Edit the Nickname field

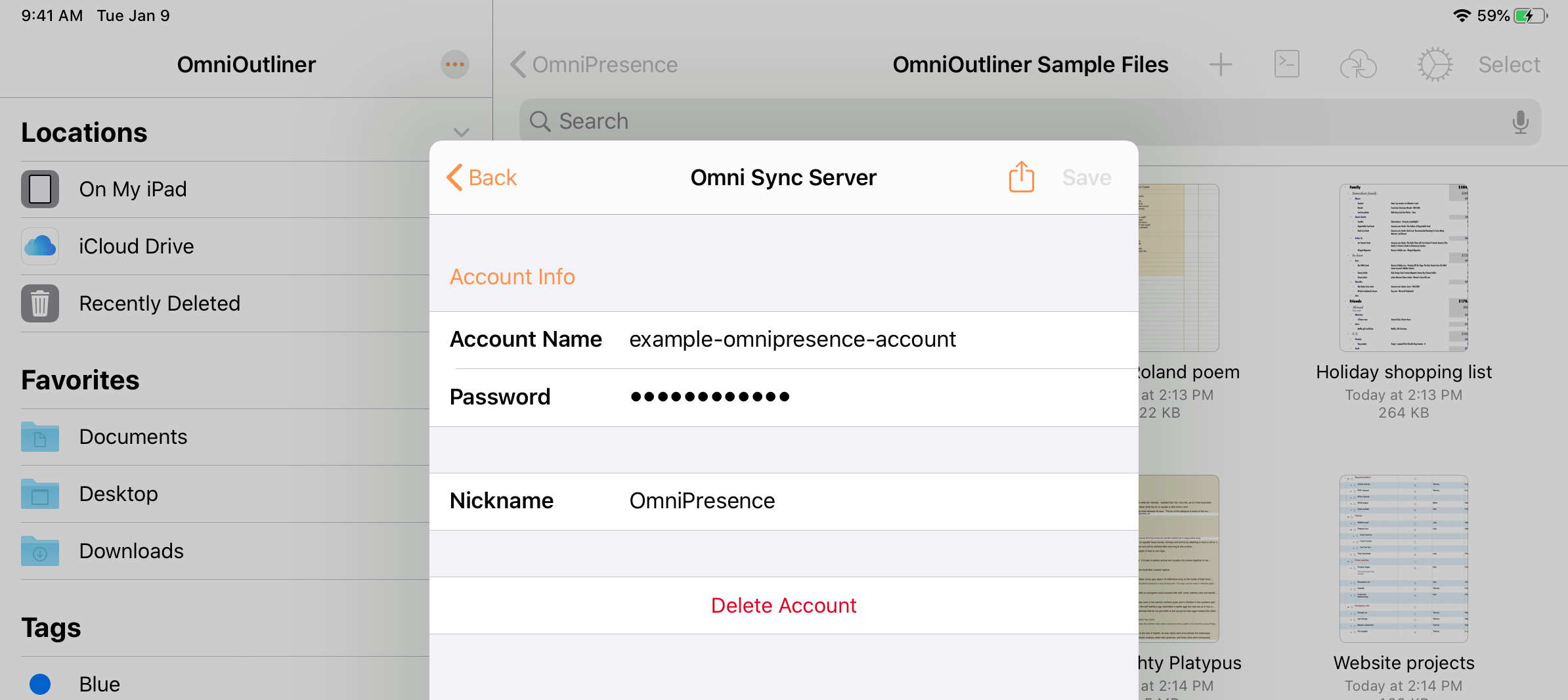click(784, 501)
